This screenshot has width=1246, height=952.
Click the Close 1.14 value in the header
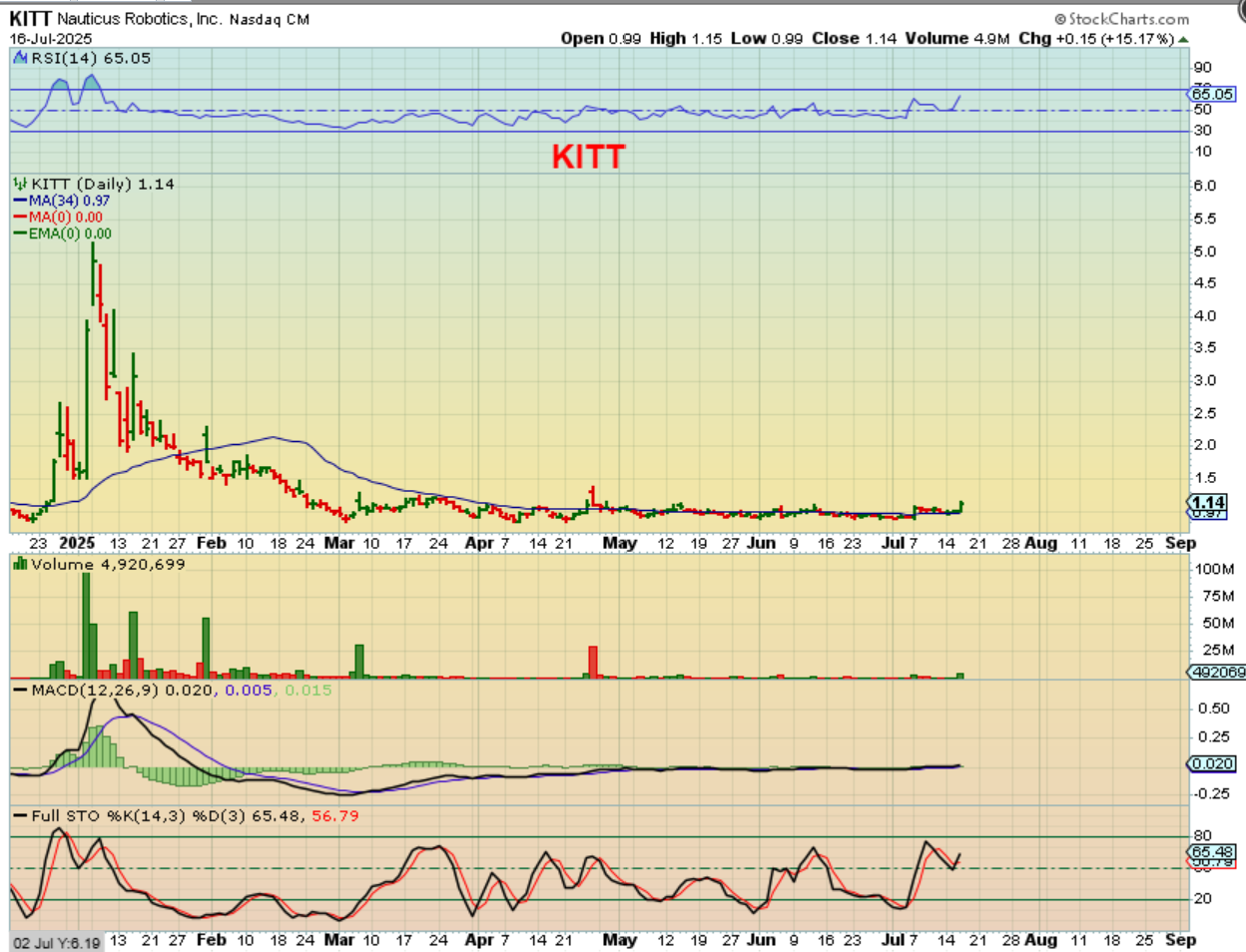[x=854, y=38]
